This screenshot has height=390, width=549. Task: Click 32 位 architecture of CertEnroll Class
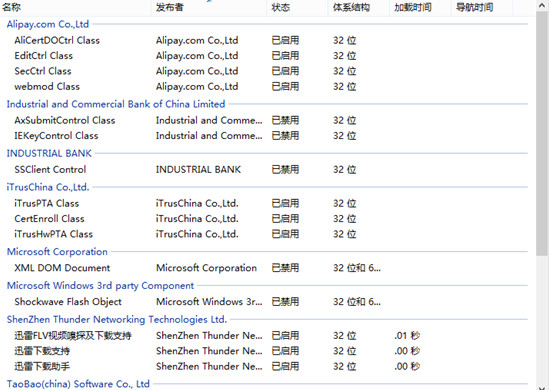[x=345, y=219]
